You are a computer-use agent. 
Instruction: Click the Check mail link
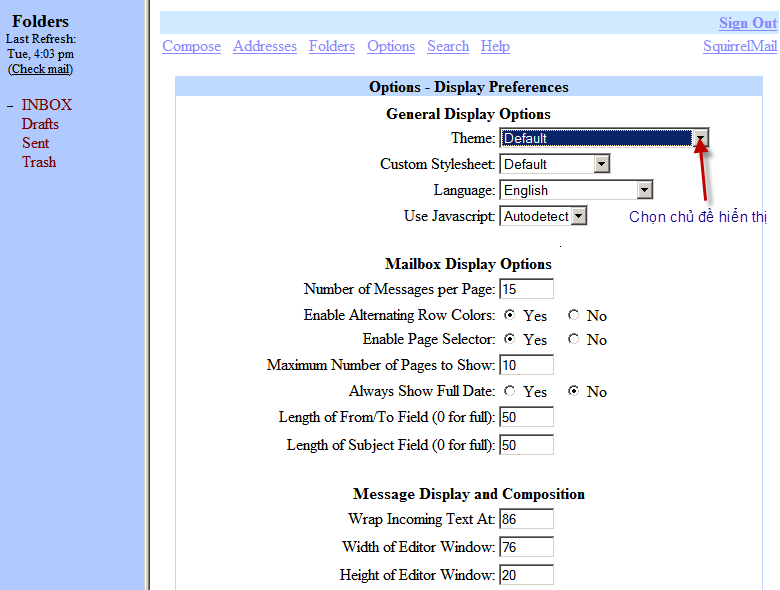point(40,69)
